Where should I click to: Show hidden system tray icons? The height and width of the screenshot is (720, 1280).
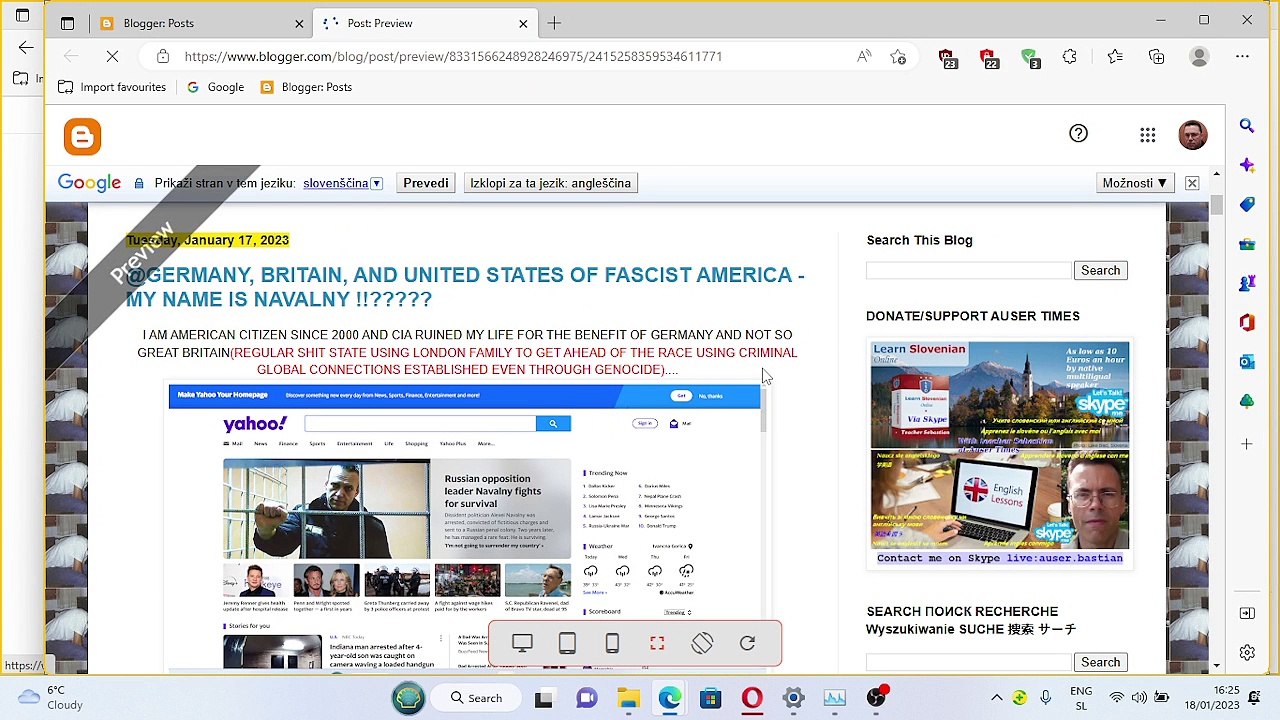996,698
